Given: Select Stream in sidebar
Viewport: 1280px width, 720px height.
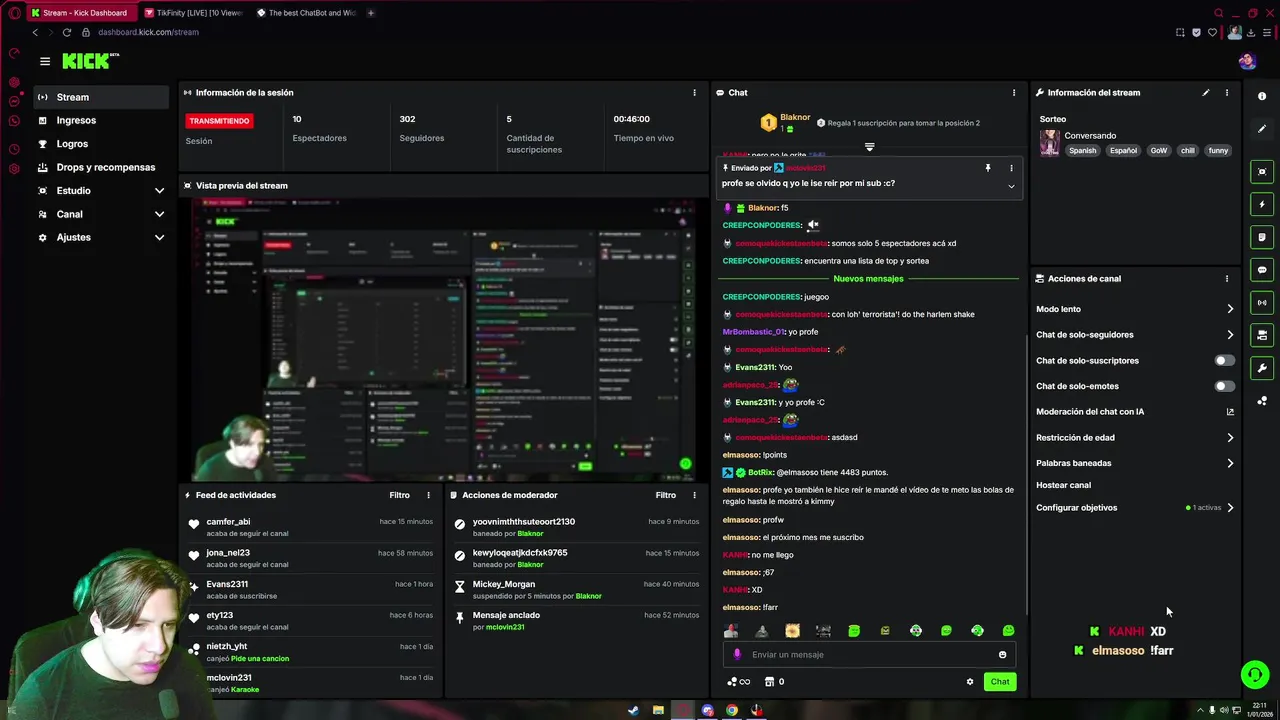Looking at the screenshot, I should click(x=101, y=97).
